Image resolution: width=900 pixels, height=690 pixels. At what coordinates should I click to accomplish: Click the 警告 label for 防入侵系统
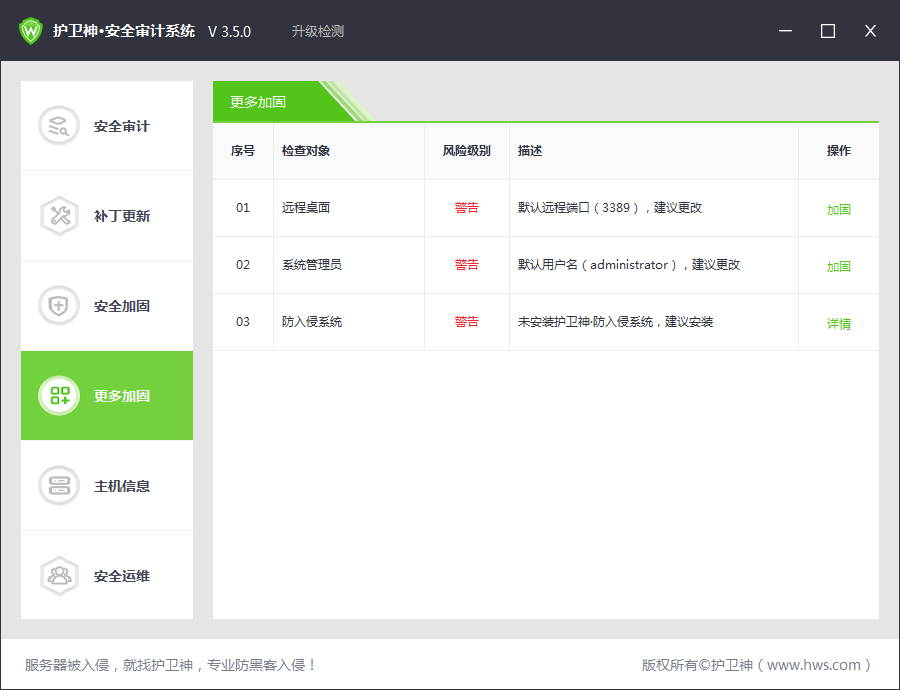(x=466, y=321)
